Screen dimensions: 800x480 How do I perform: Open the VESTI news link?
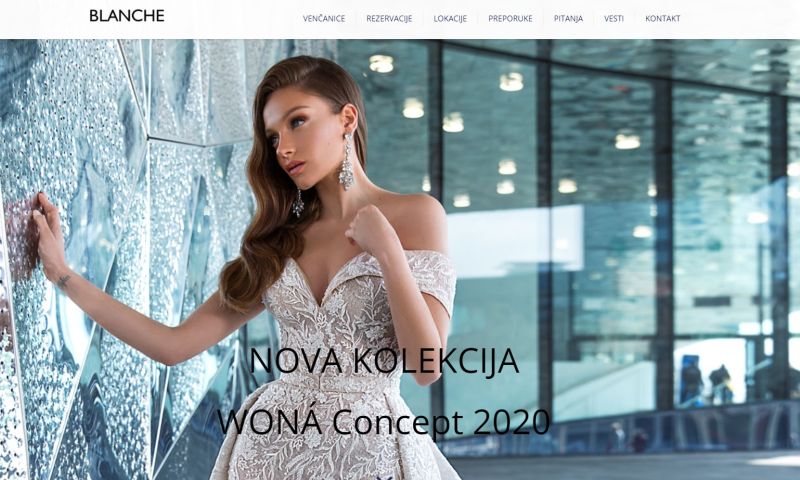[614, 18]
